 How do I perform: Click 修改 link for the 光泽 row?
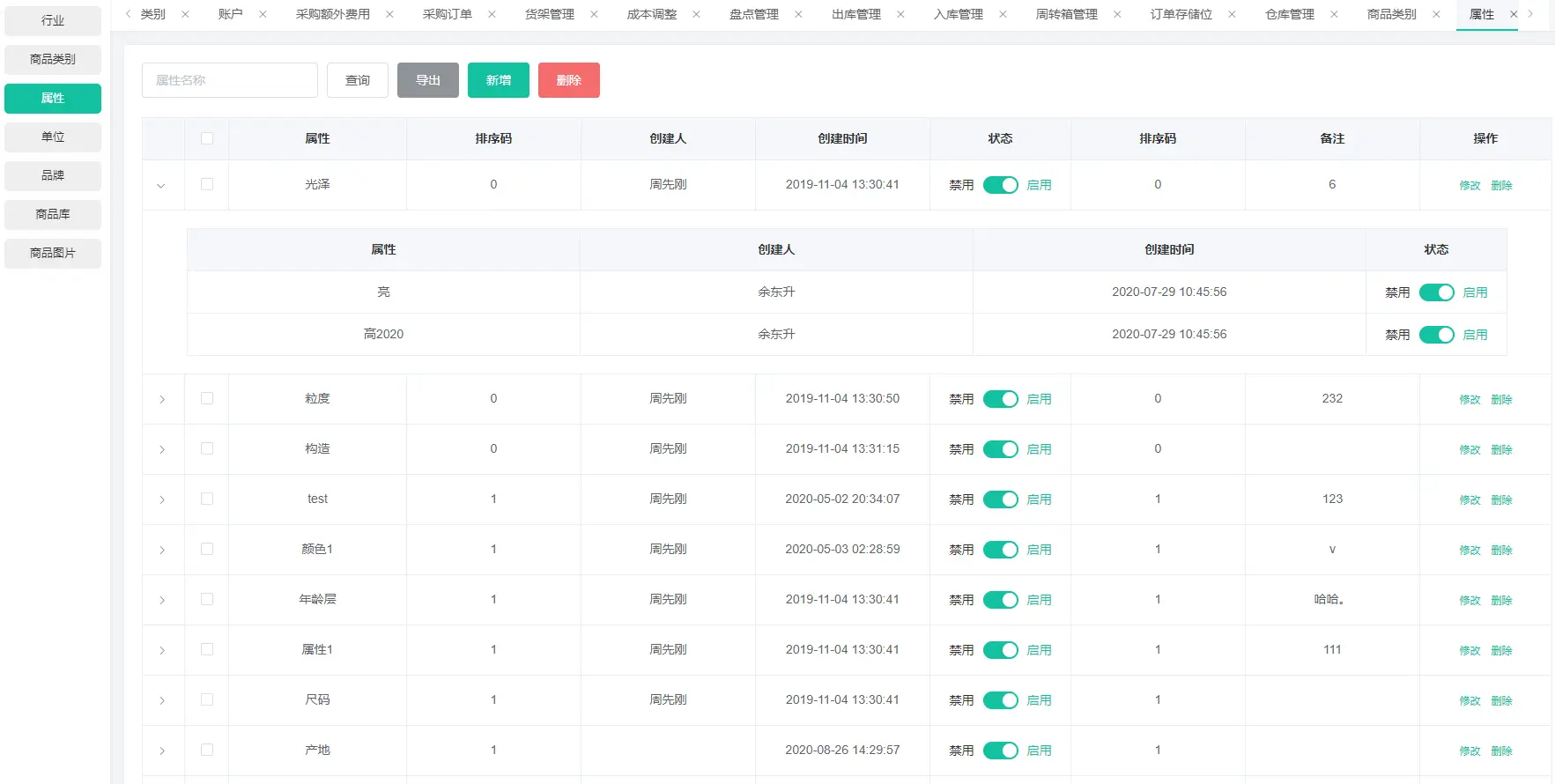[x=1470, y=186]
